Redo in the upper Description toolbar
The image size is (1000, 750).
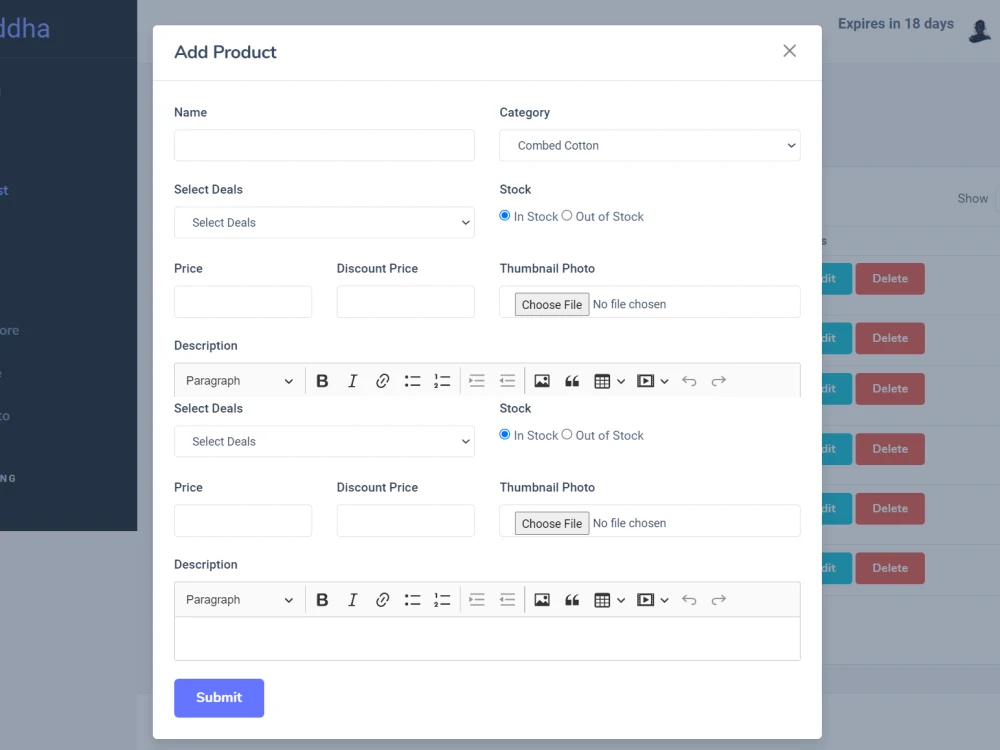click(x=719, y=381)
